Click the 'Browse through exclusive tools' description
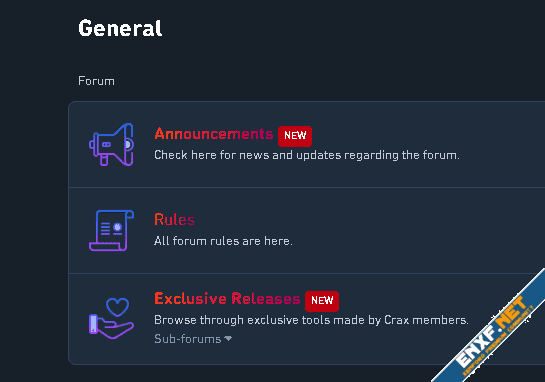 pyautogui.click(x=311, y=320)
